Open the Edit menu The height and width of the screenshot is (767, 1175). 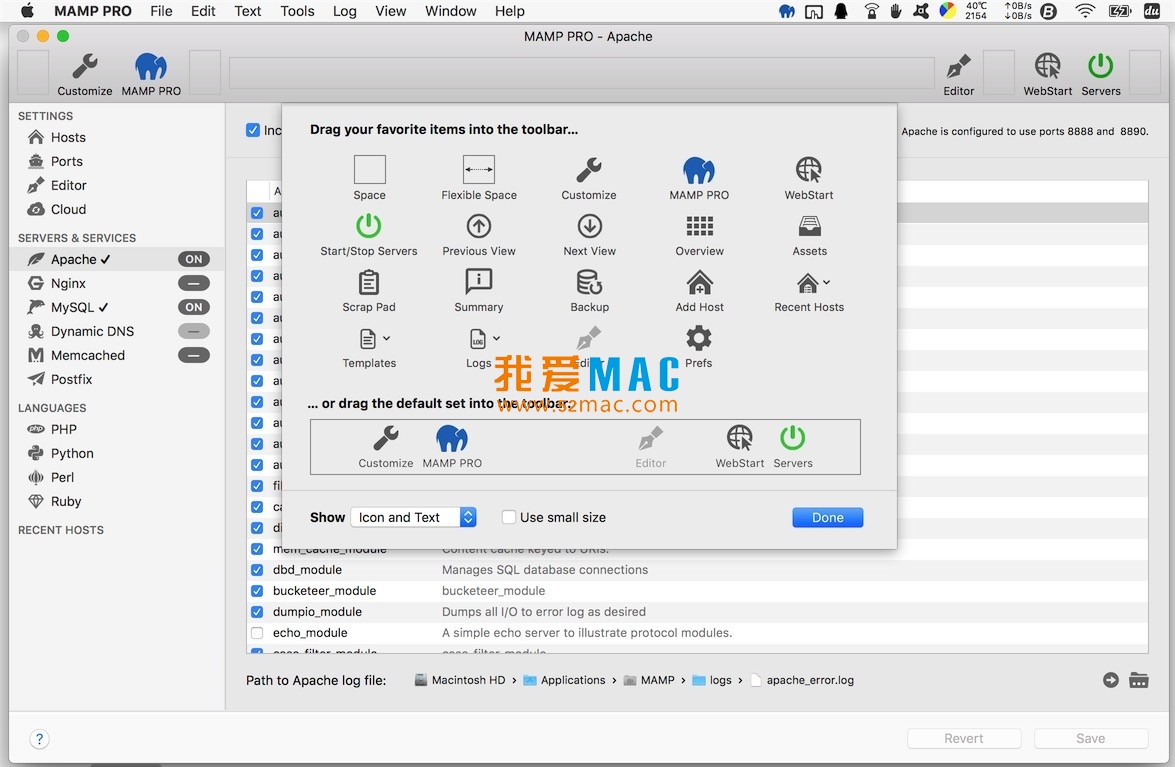click(x=203, y=11)
